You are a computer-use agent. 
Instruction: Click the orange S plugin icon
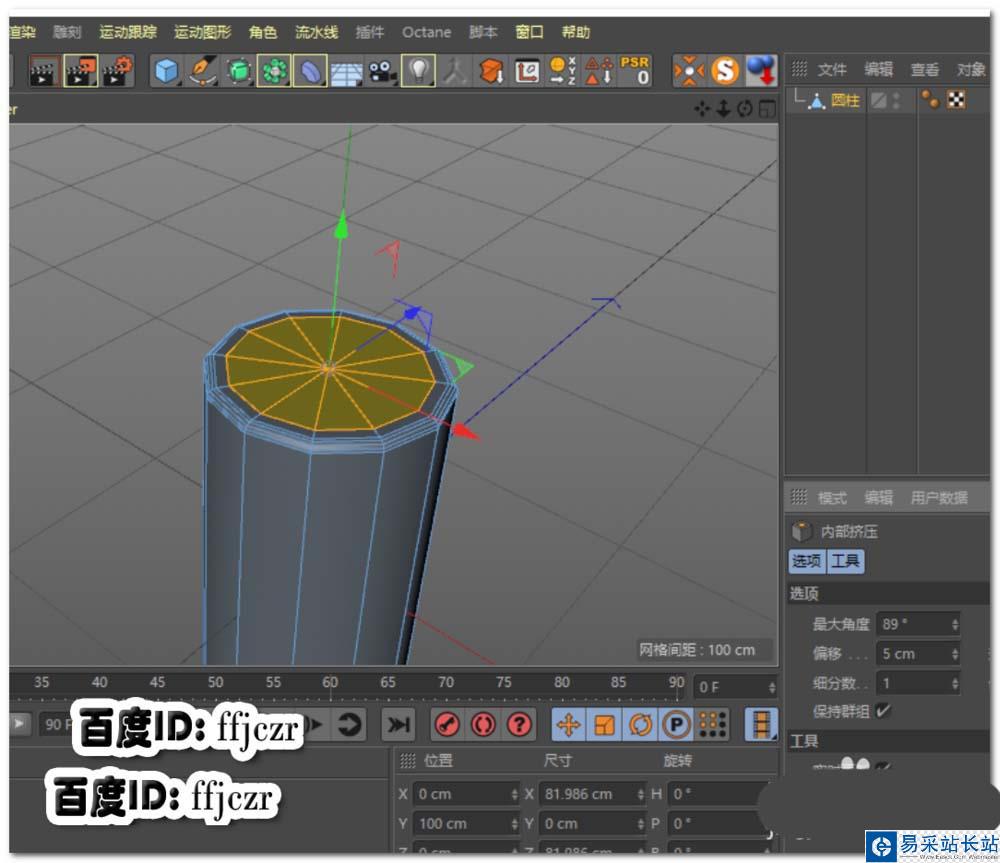click(x=726, y=70)
